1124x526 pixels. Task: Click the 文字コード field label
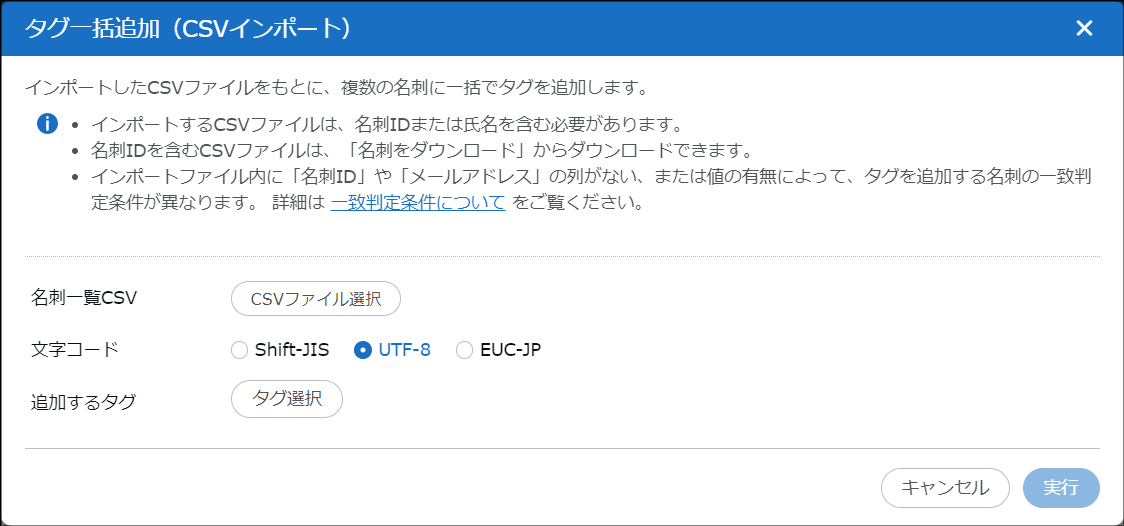coord(75,350)
